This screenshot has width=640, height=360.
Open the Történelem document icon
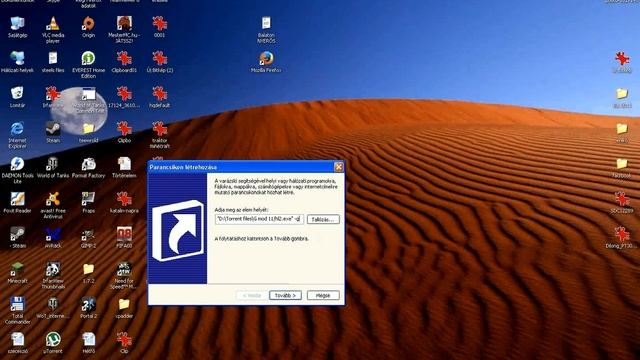click(124, 164)
